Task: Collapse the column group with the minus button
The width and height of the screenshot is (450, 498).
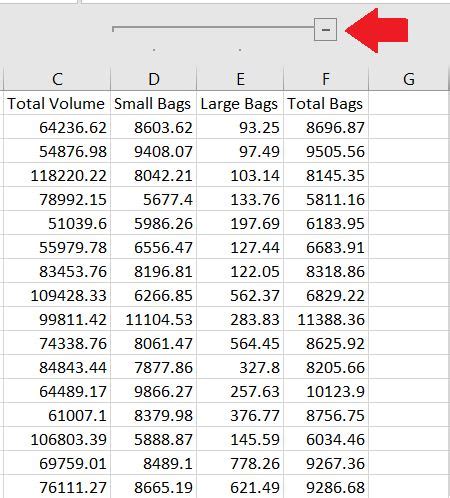Action: 325,30
